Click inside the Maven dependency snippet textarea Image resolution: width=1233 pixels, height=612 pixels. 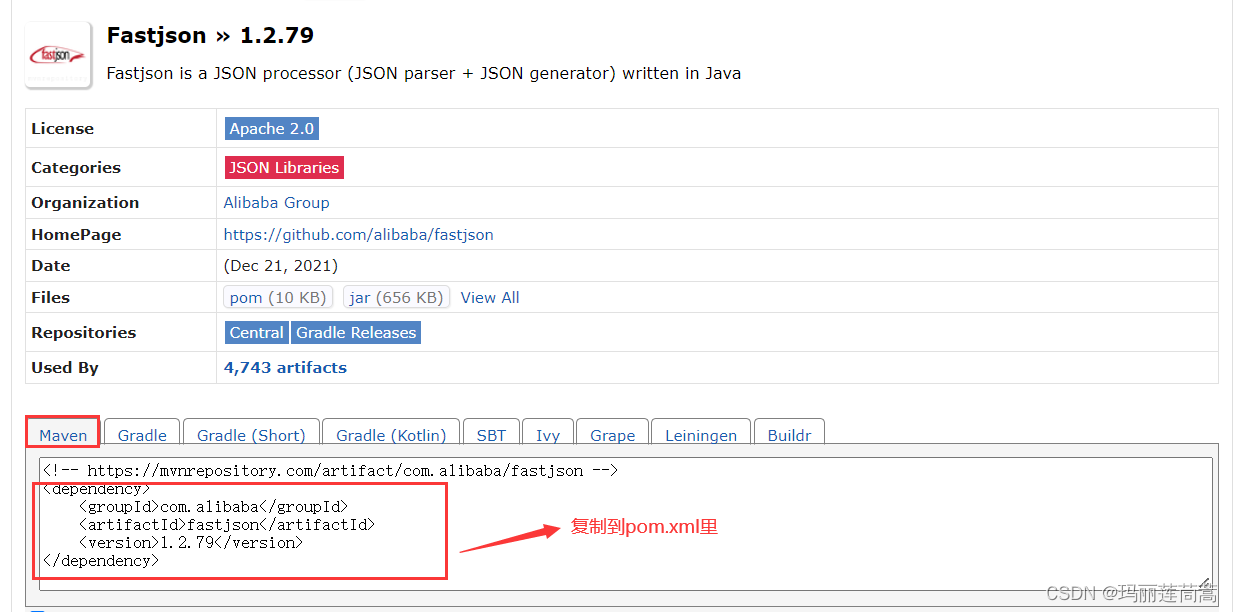tap(626, 524)
